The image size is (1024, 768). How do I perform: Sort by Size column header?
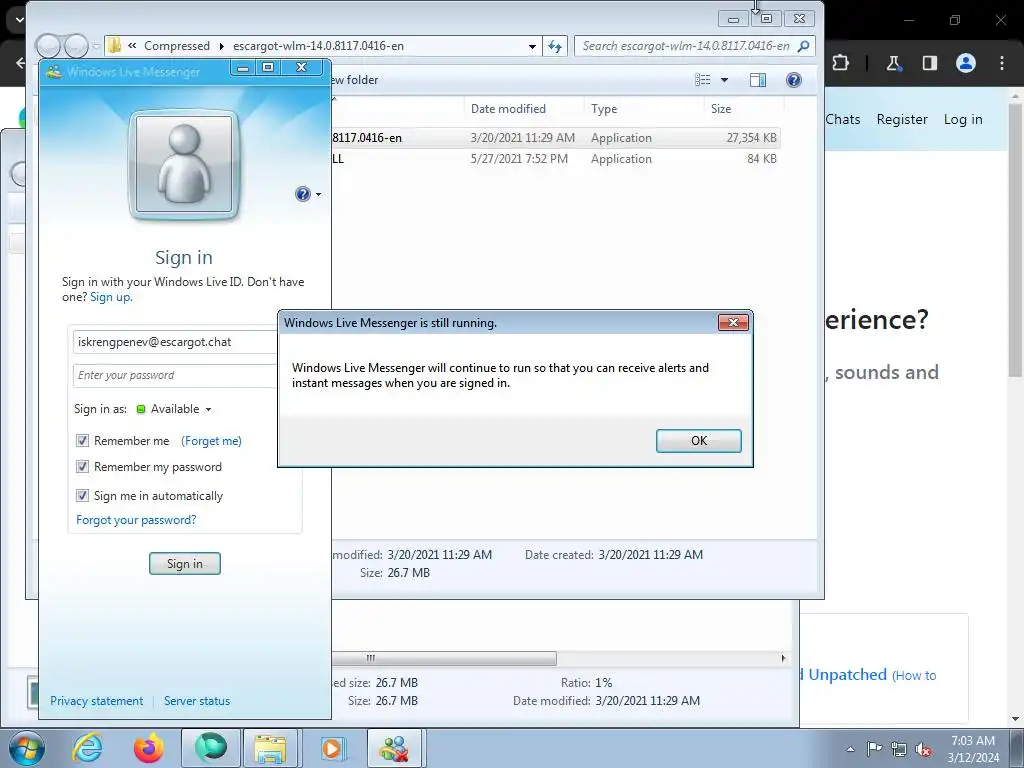[x=744, y=108]
